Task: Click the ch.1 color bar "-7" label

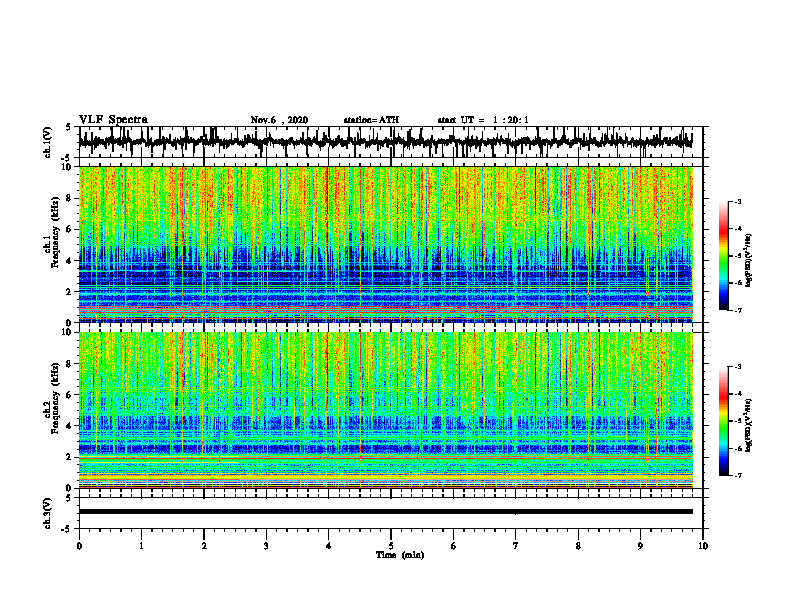Action: [x=737, y=310]
